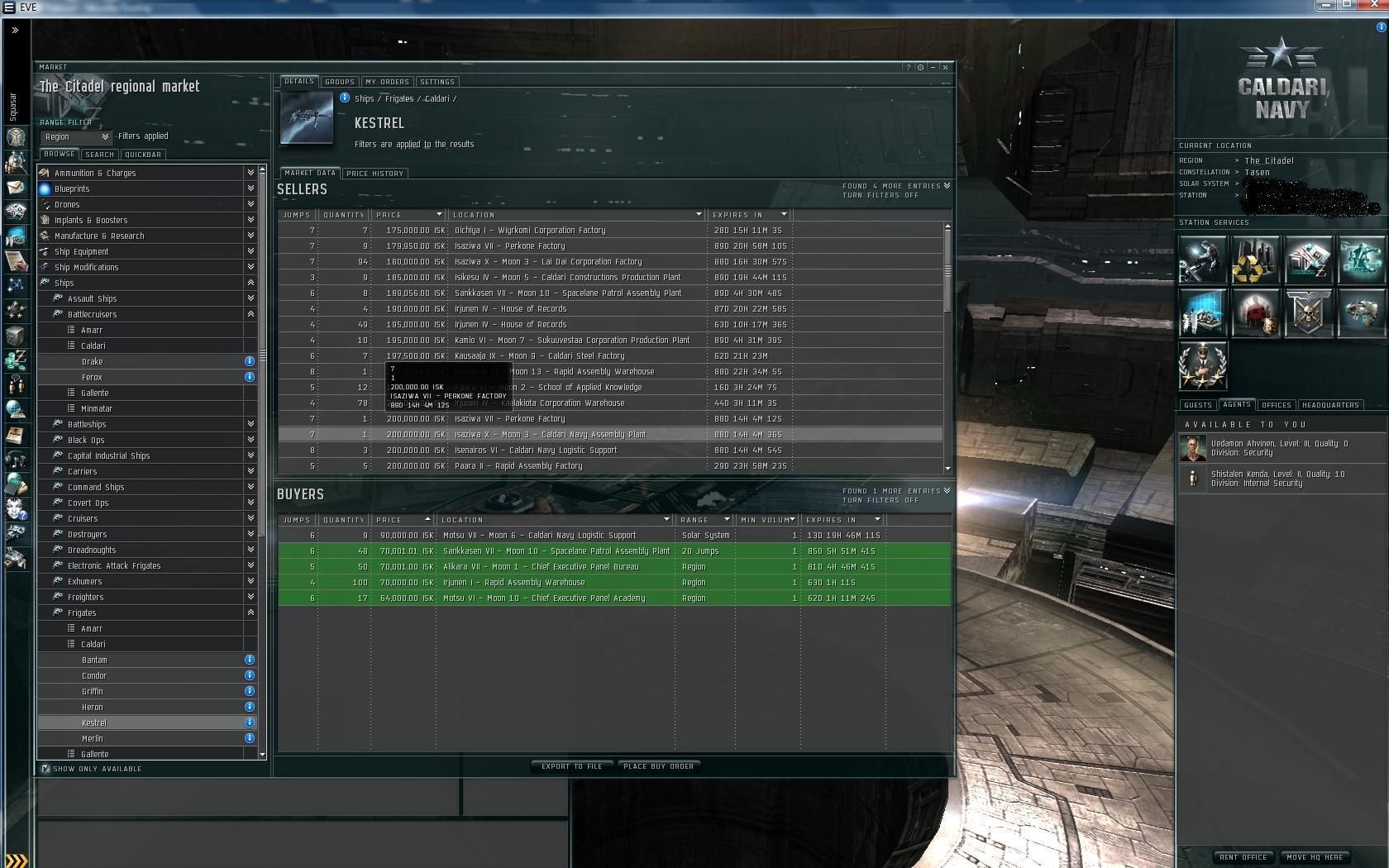This screenshot has width=1389, height=868.
Task: Open Militia Office skull shield icon
Action: pyautogui.click(x=1308, y=312)
